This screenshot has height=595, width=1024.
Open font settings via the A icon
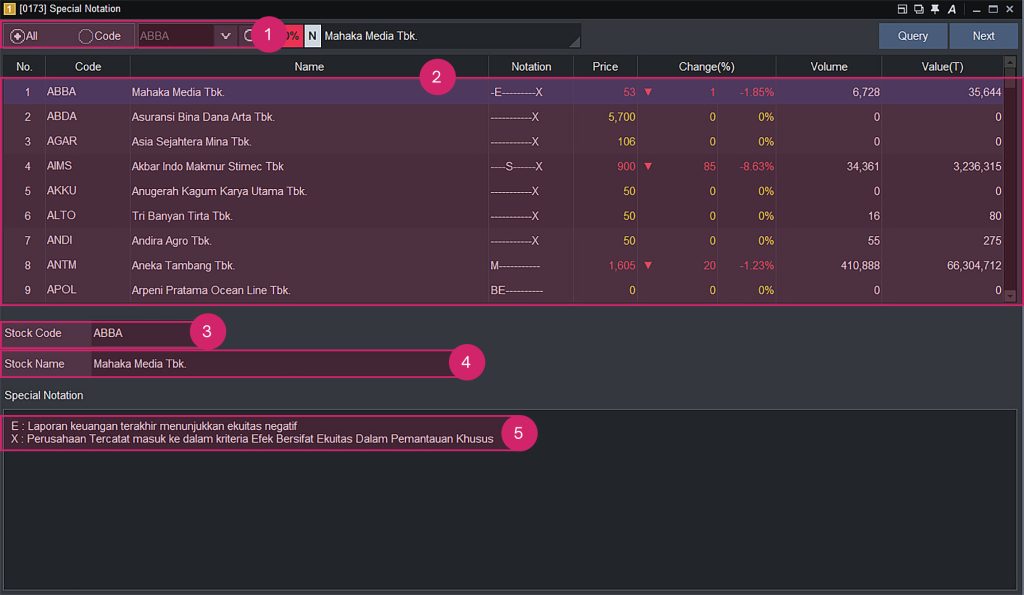pos(951,9)
